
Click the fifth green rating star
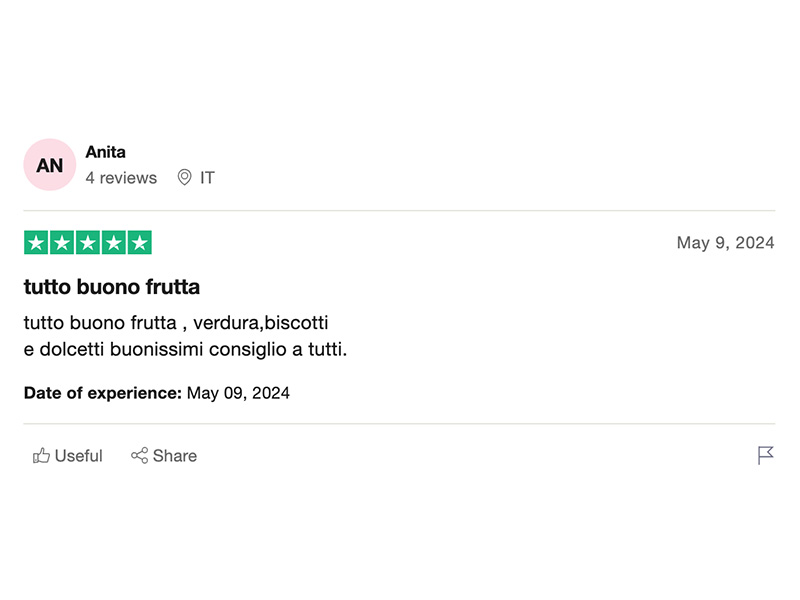coord(140,243)
